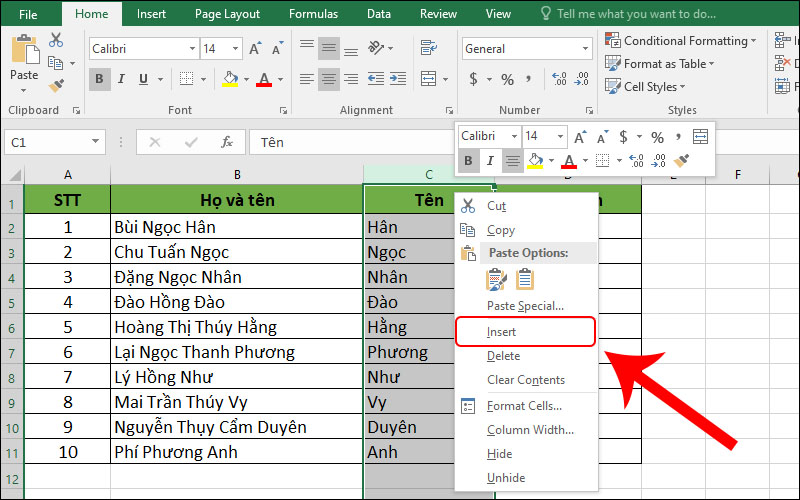Click Bottom Align in ribbon
Viewport: 800px width, 500px height.
(x=351, y=51)
